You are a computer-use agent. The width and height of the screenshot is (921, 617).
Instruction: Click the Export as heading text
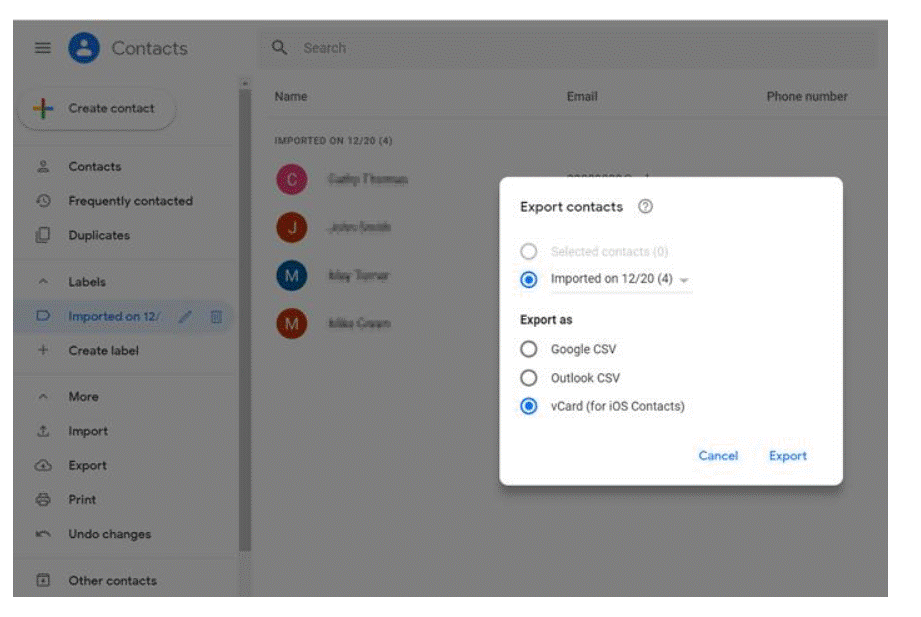click(546, 320)
